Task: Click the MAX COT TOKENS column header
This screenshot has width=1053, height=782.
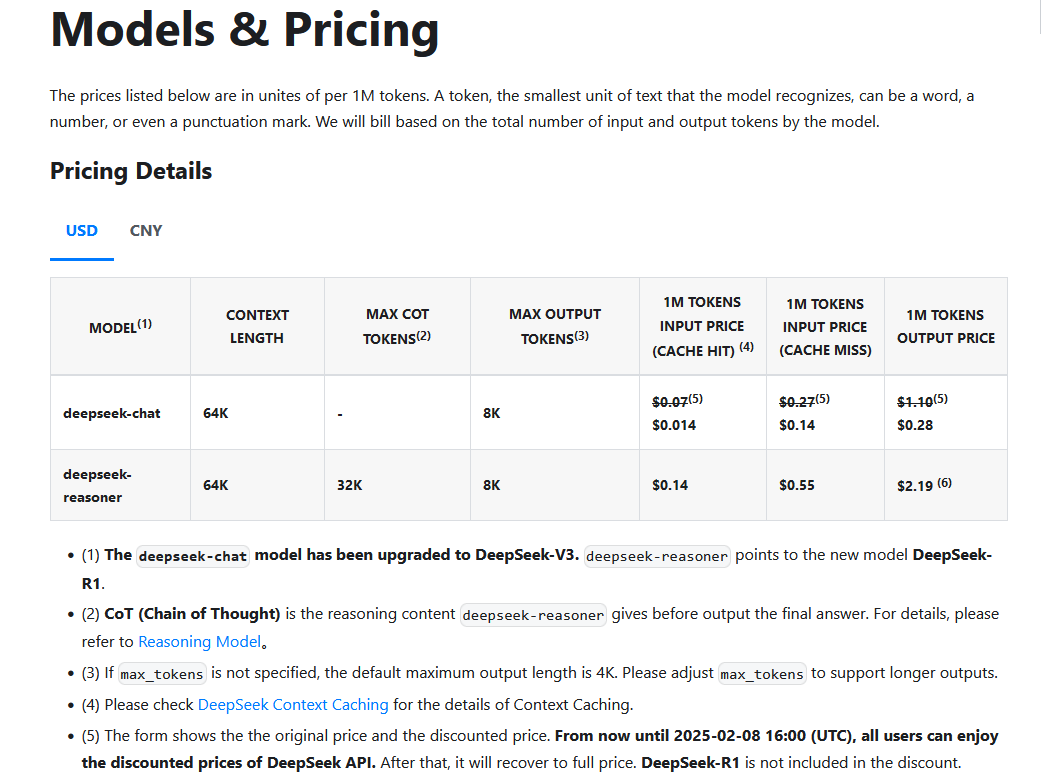Action: [x=397, y=327]
